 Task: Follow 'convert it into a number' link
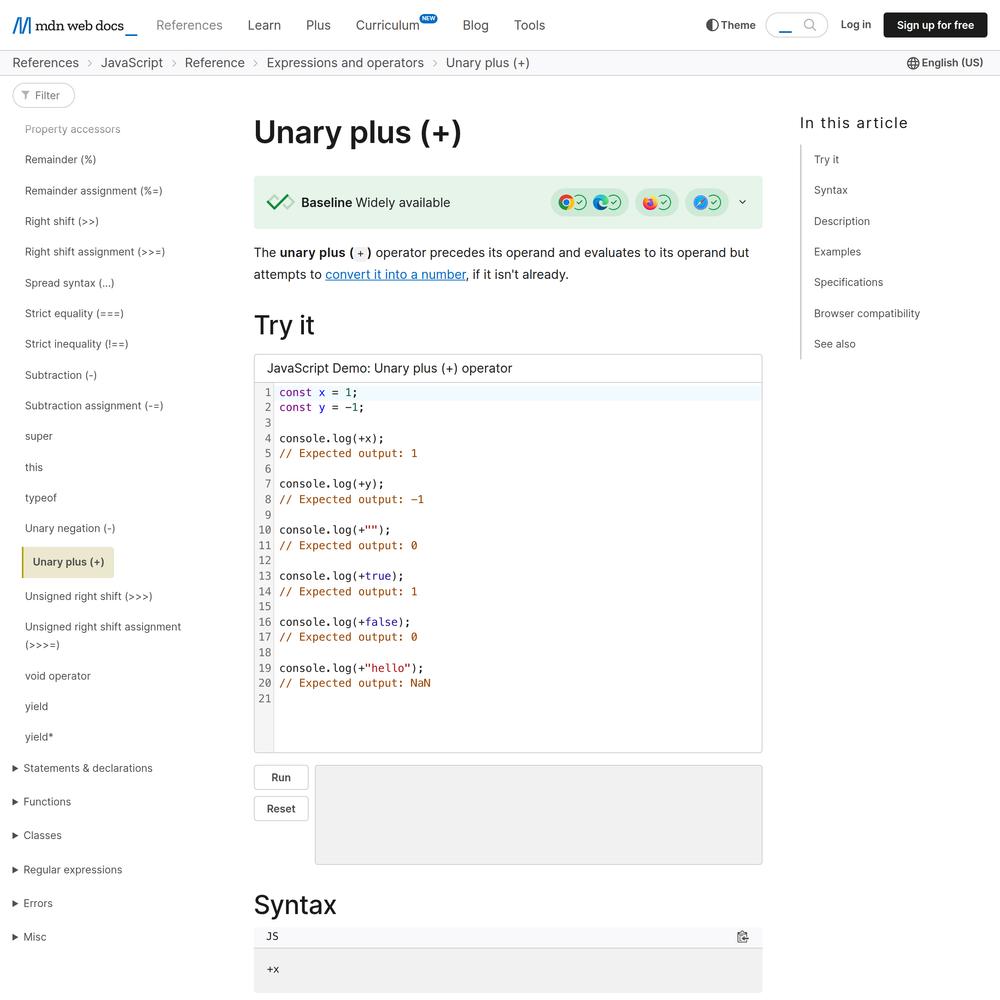(x=395, y=274)
